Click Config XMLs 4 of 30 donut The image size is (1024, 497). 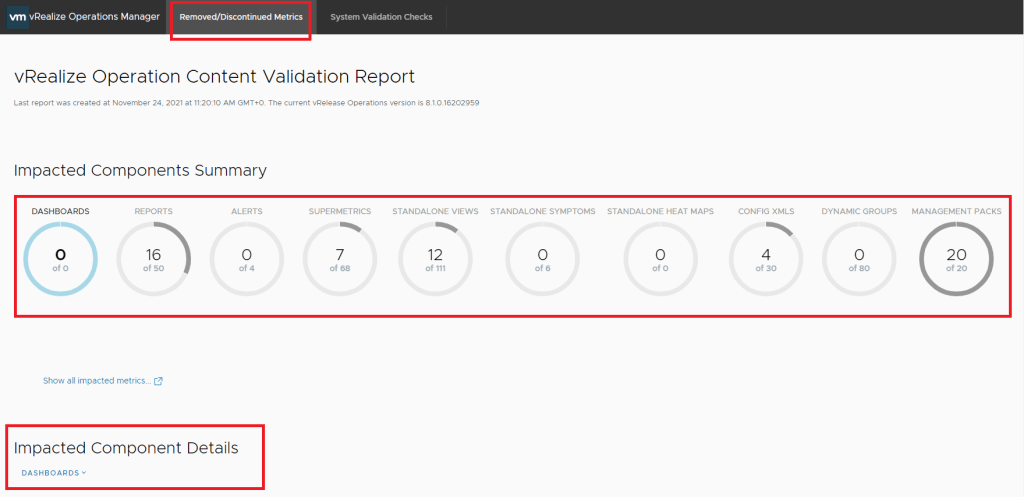click(x=766, y=259)
